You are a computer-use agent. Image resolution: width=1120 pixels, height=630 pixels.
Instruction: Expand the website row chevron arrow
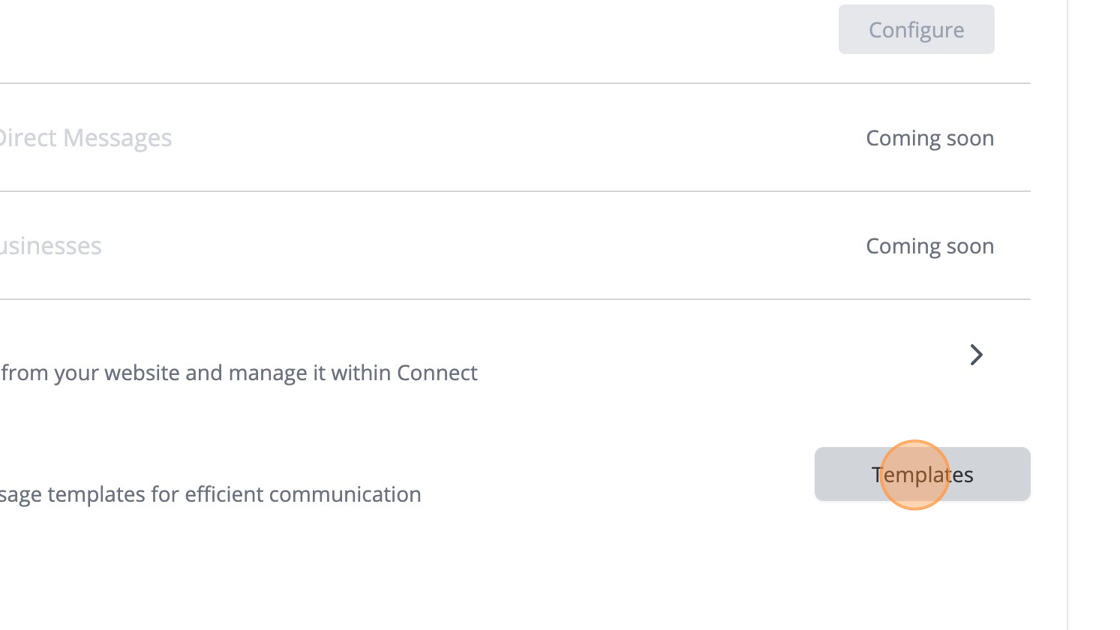[976, 355]
